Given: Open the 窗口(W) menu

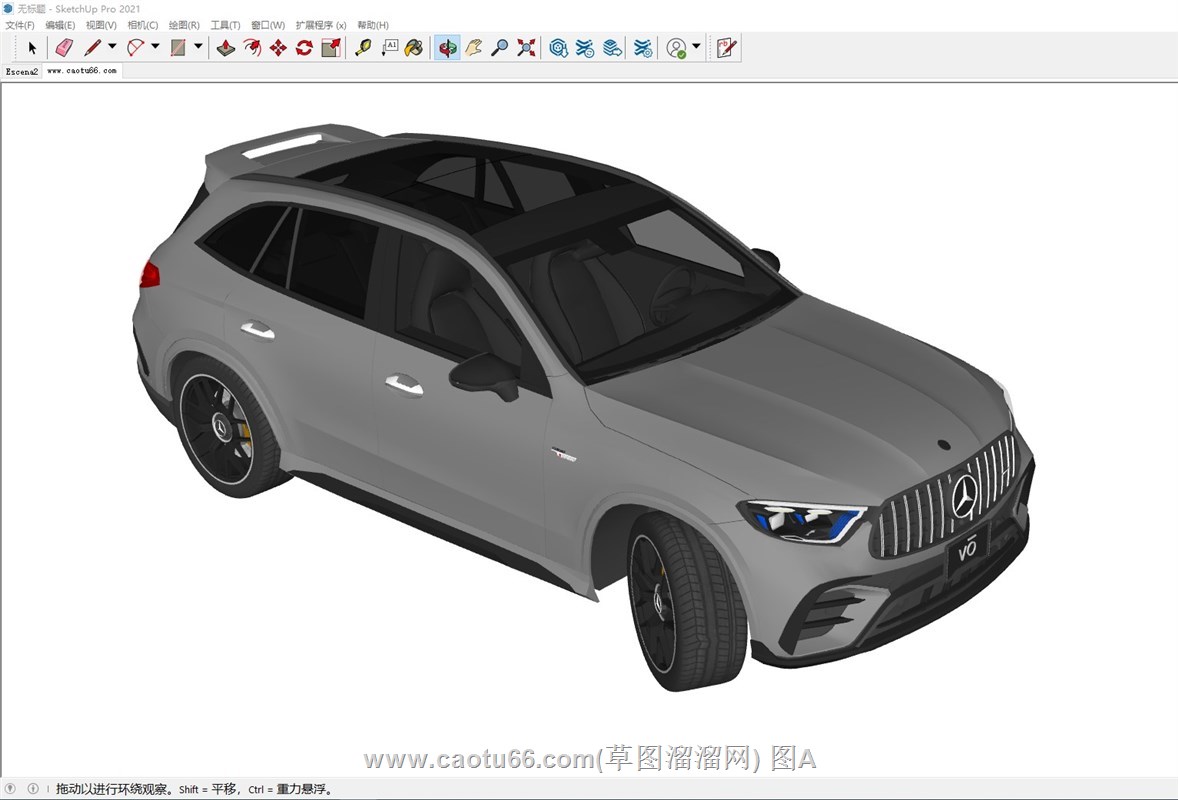Looking at the screenshot, I should click(268, 25).
